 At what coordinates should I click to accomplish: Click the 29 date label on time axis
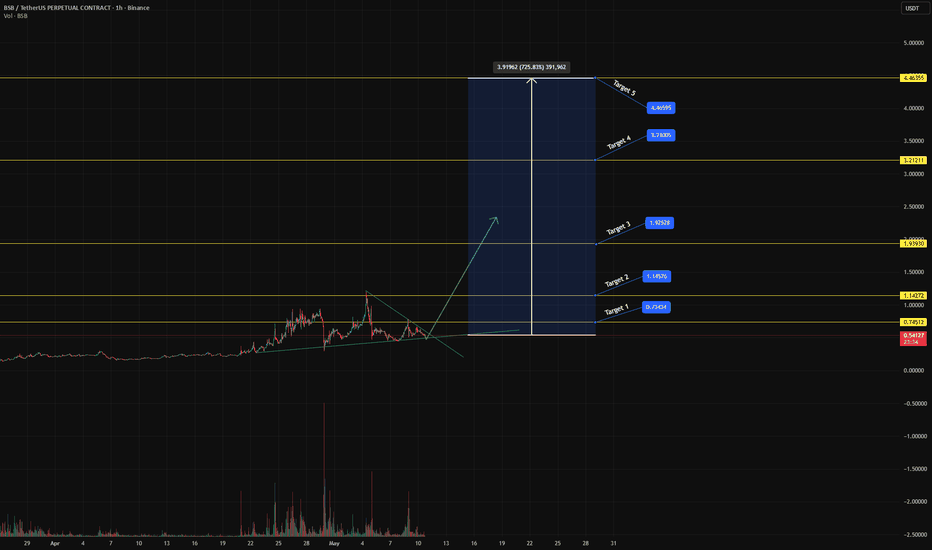pos(27,543)
